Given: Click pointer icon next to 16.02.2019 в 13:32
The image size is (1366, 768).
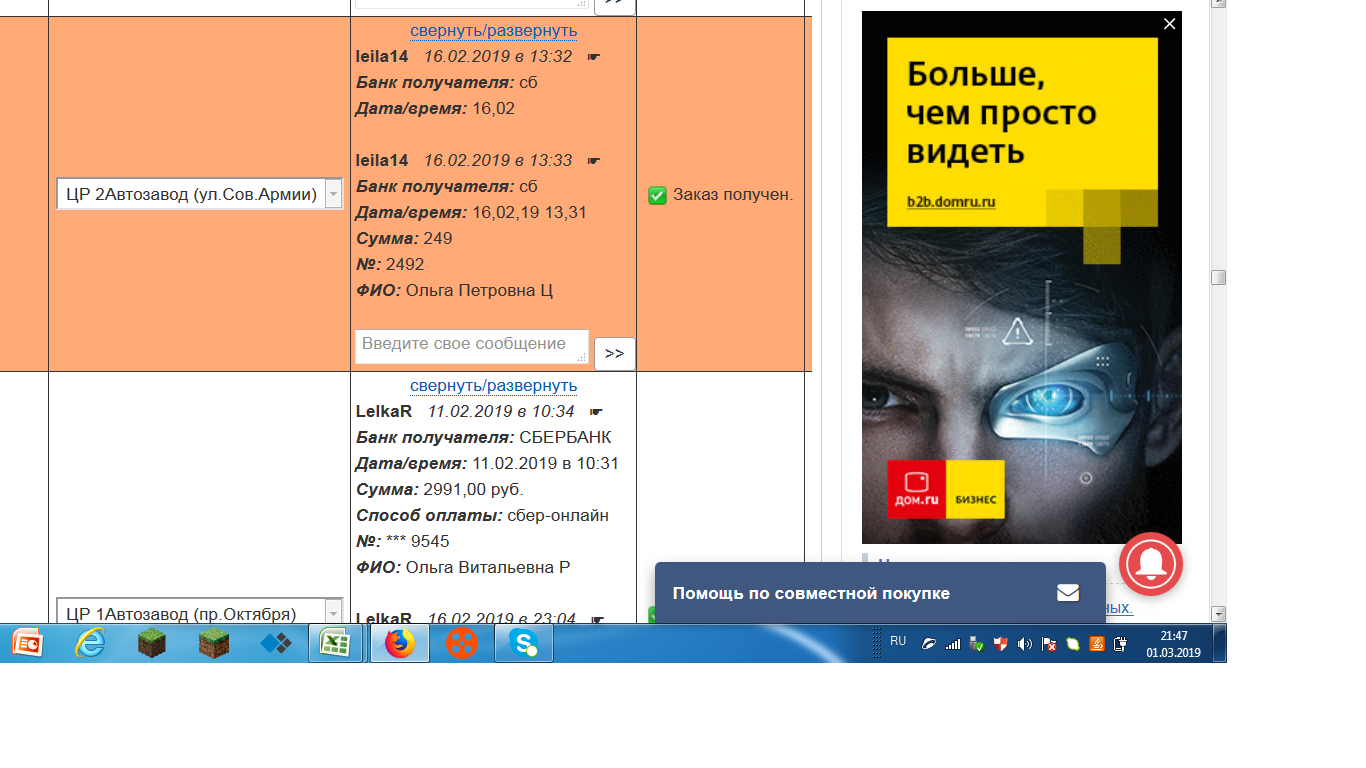Looking at the screenshot, I should 593,57.
